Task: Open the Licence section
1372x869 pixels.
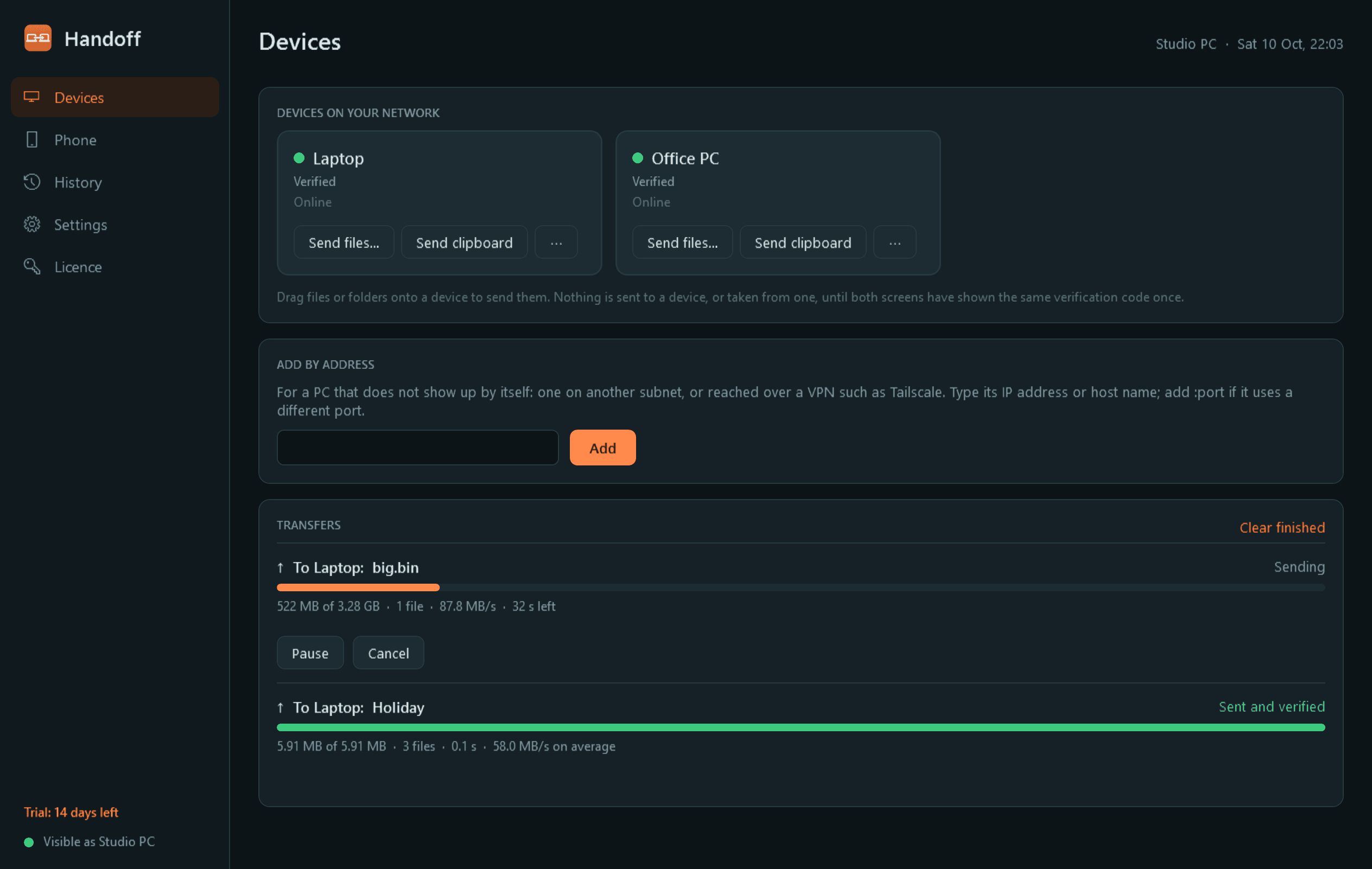Action: tap(115, 267)
